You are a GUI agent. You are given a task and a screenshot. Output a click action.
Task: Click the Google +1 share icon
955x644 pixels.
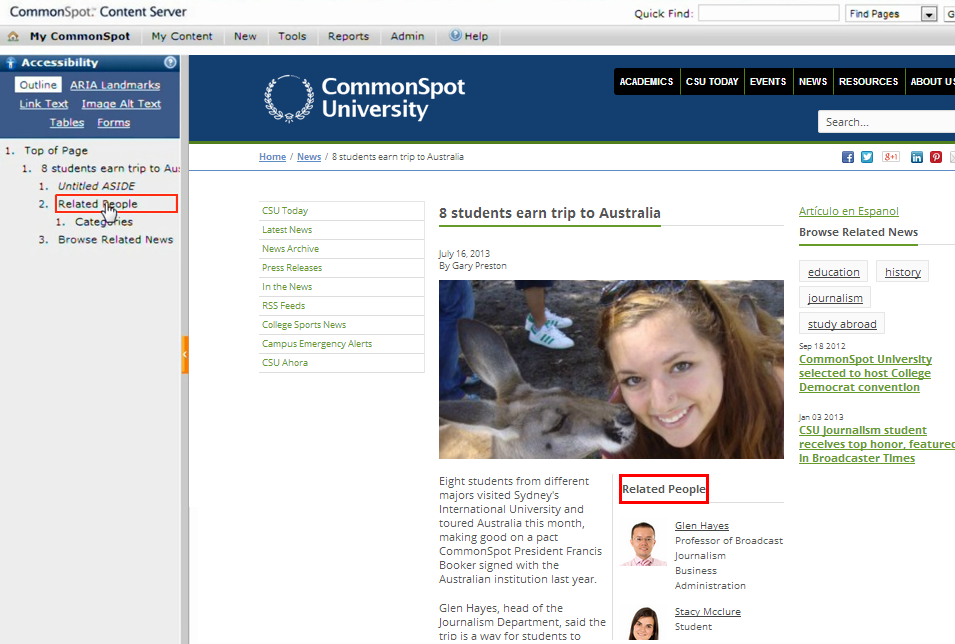(891, 157)
